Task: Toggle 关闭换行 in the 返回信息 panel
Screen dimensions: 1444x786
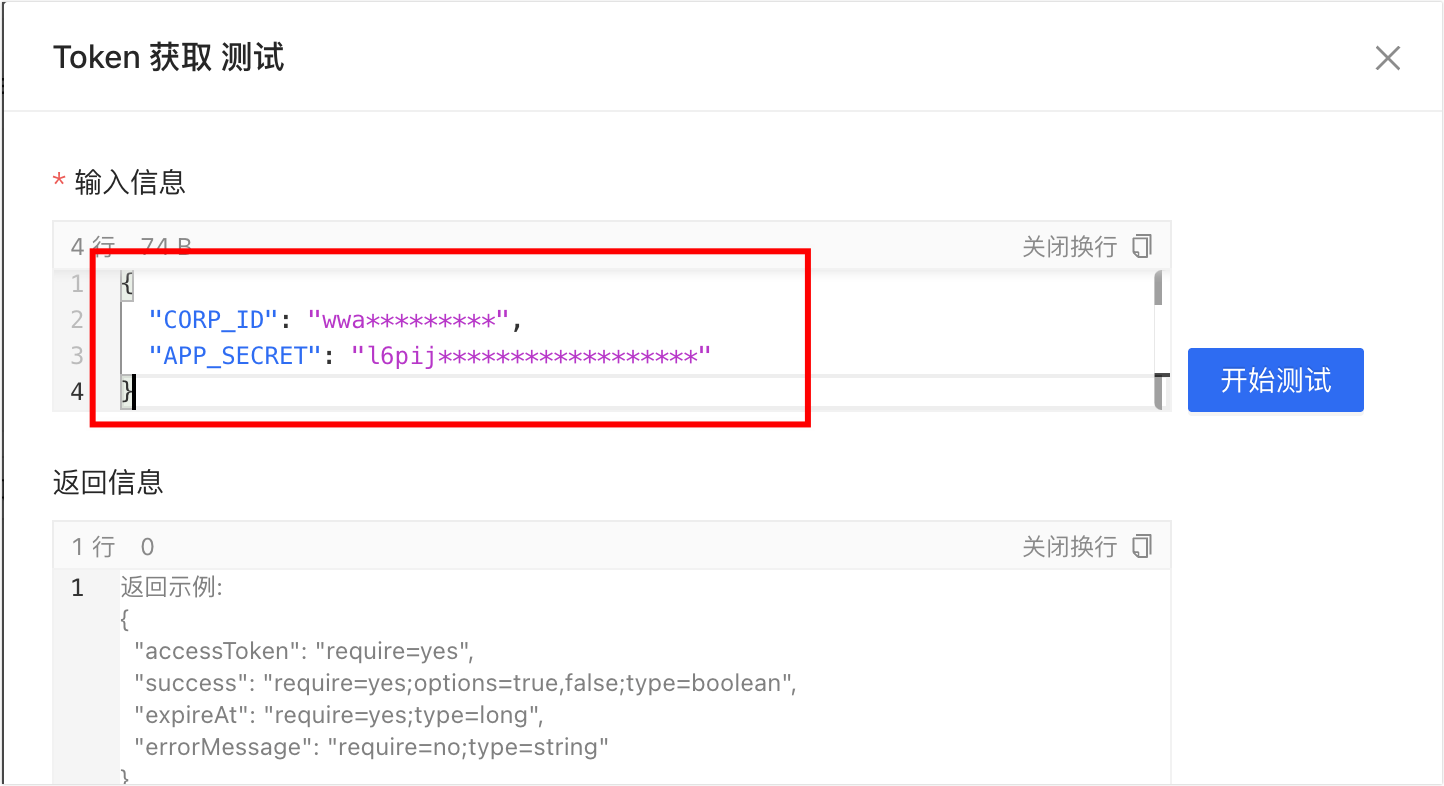Action: tap(1068, 546)
